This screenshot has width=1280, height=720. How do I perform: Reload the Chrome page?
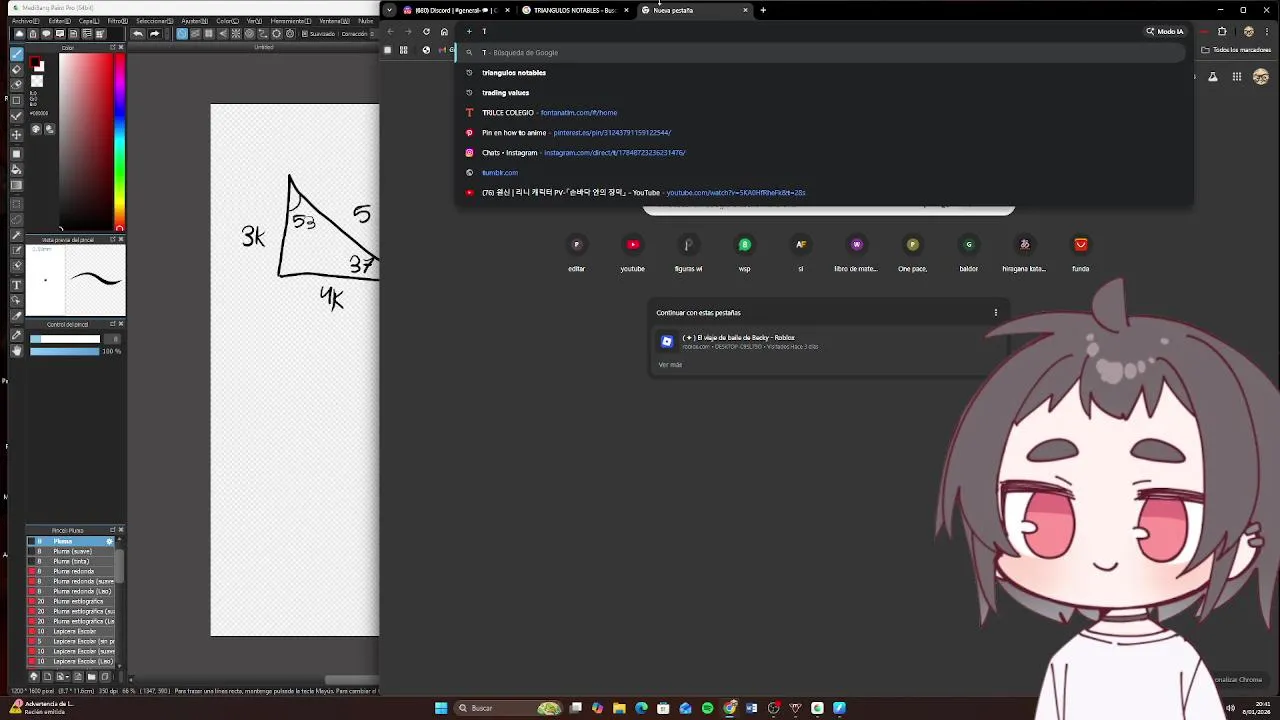click(426, 32)
